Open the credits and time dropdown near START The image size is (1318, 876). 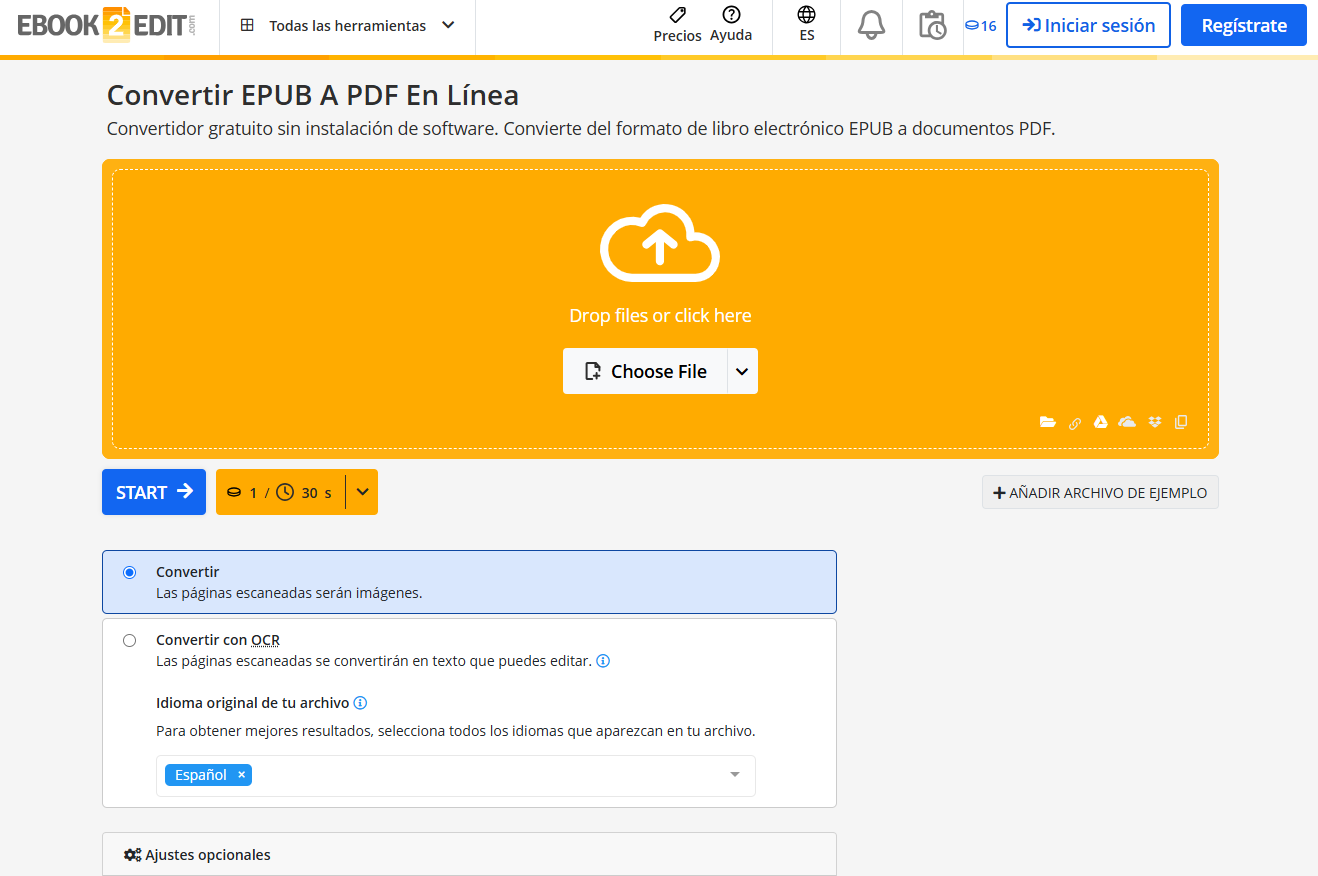click(x=362, y=491)
